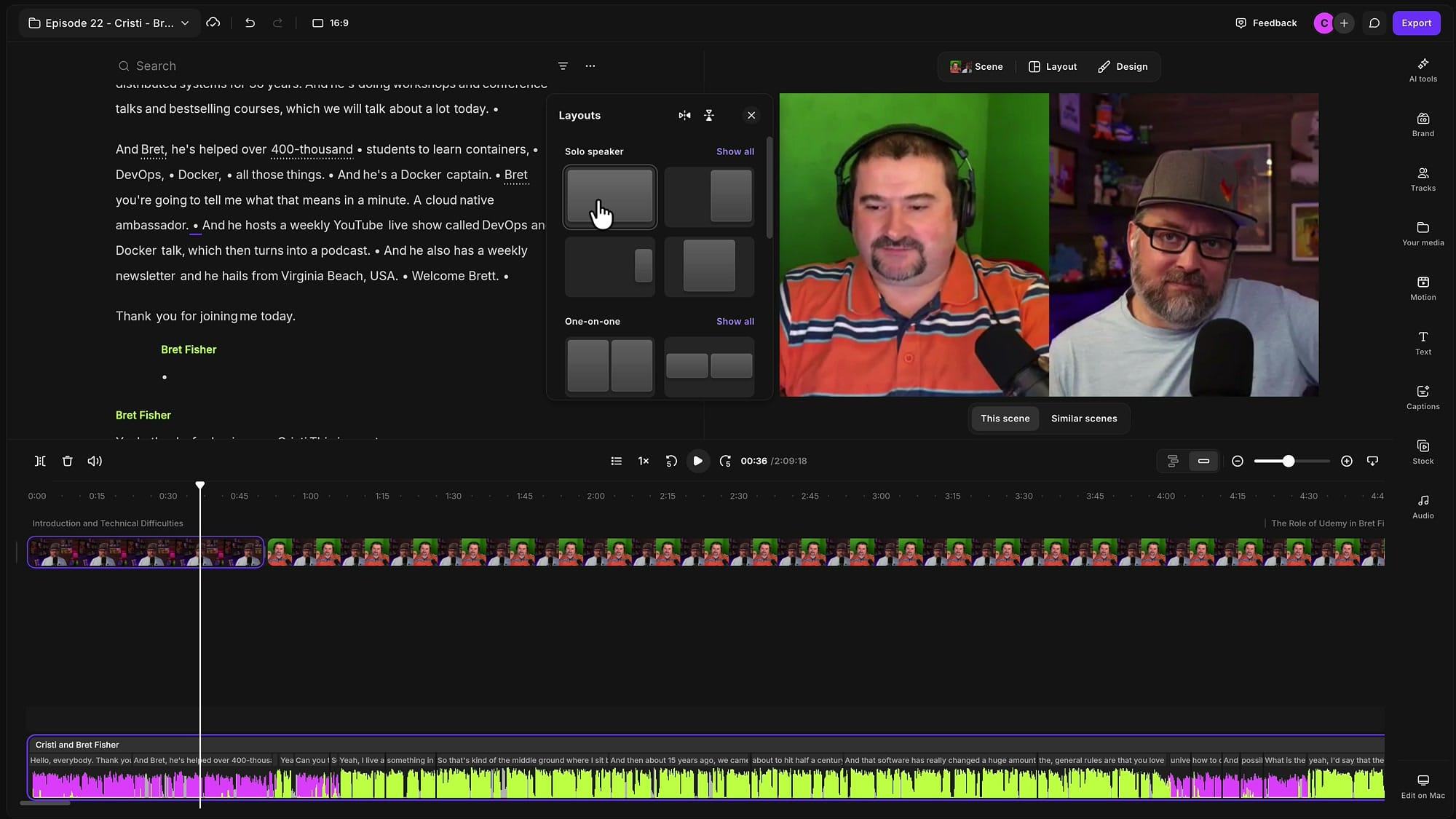
Task: Click Edit on Mac icon
Action: tap(1423, 786)
